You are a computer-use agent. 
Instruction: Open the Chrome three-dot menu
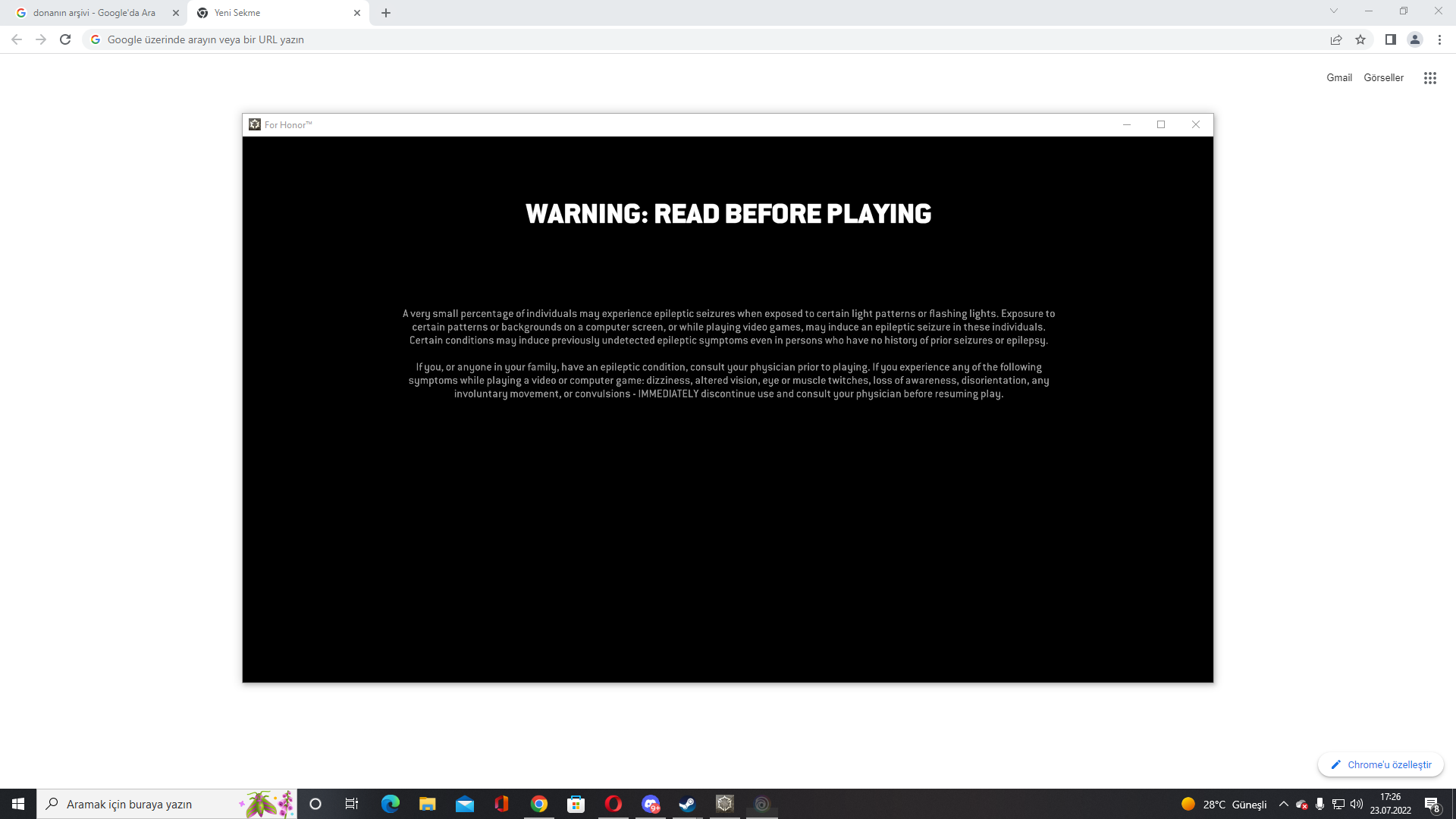click(1439, 39)
